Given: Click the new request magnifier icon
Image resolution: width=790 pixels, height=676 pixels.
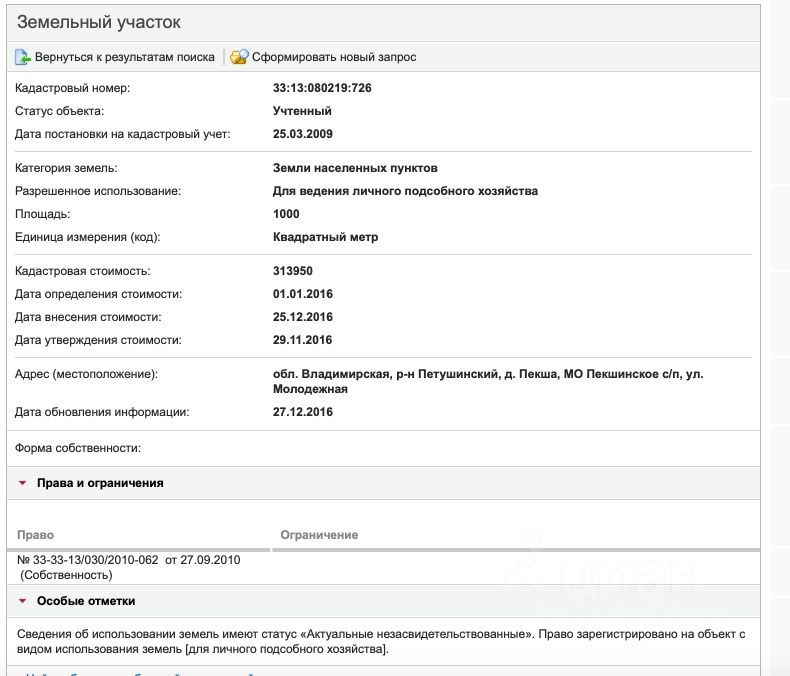Looking at the screenshot, I should 239,57.
